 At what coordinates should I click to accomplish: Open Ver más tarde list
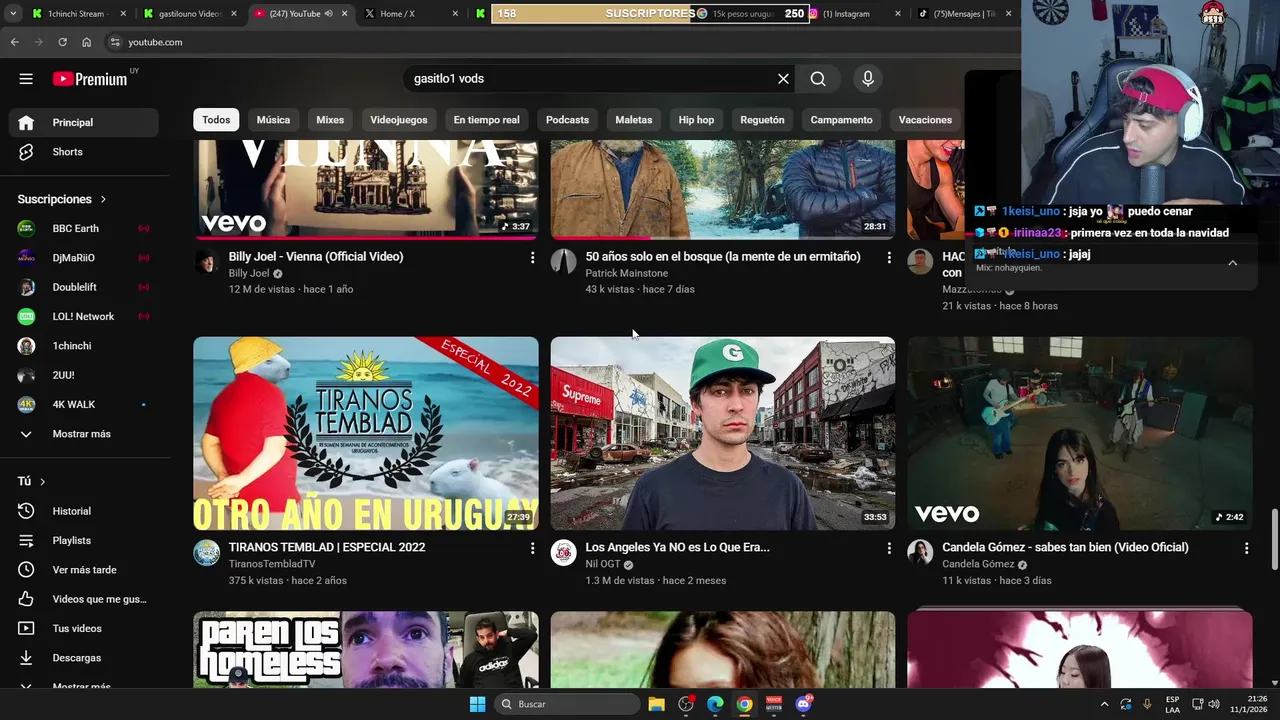[83, 570]
